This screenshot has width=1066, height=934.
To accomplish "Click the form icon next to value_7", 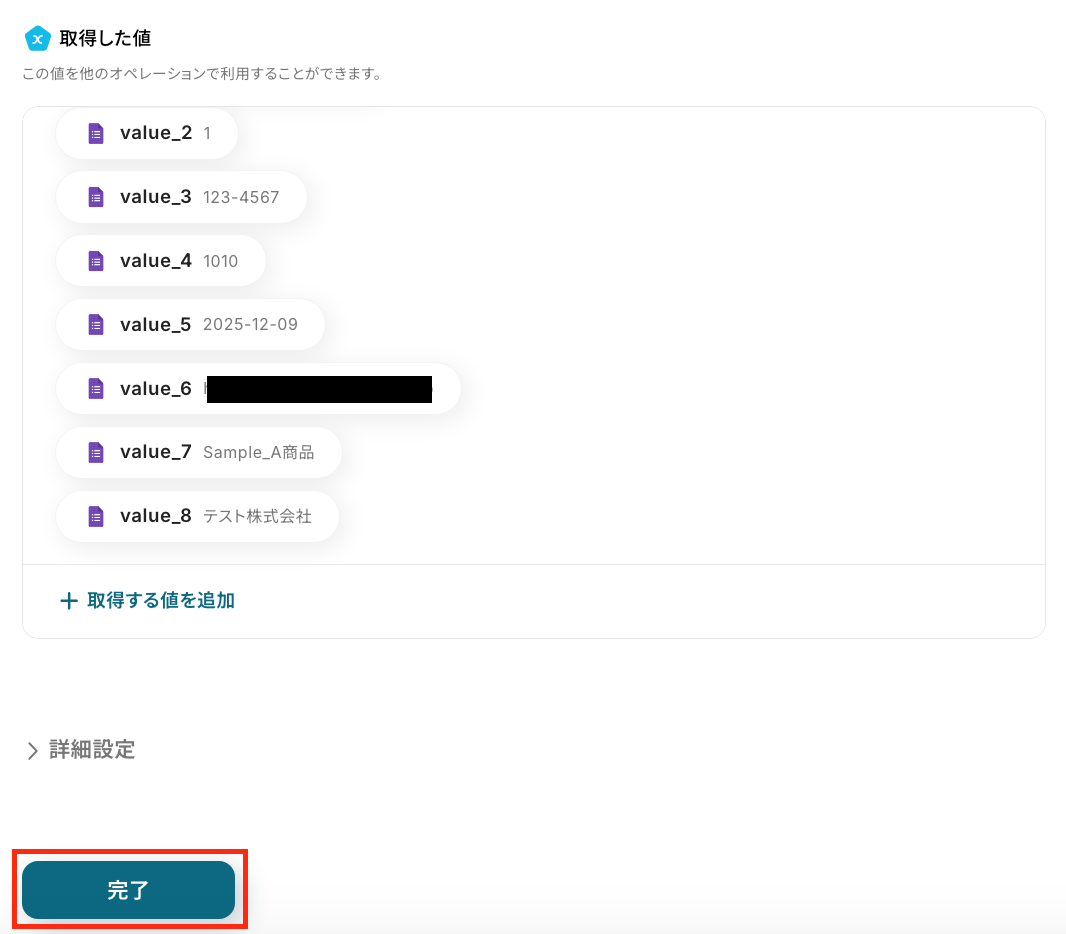I will pyautogui.click(x=96, y=453).
